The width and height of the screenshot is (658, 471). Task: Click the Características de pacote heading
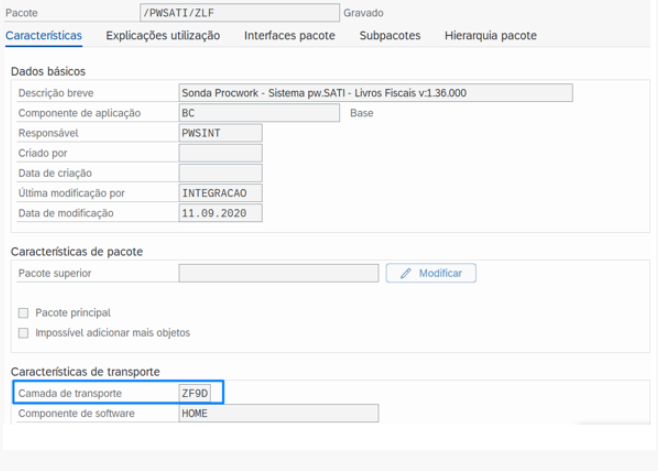[77, 251]
